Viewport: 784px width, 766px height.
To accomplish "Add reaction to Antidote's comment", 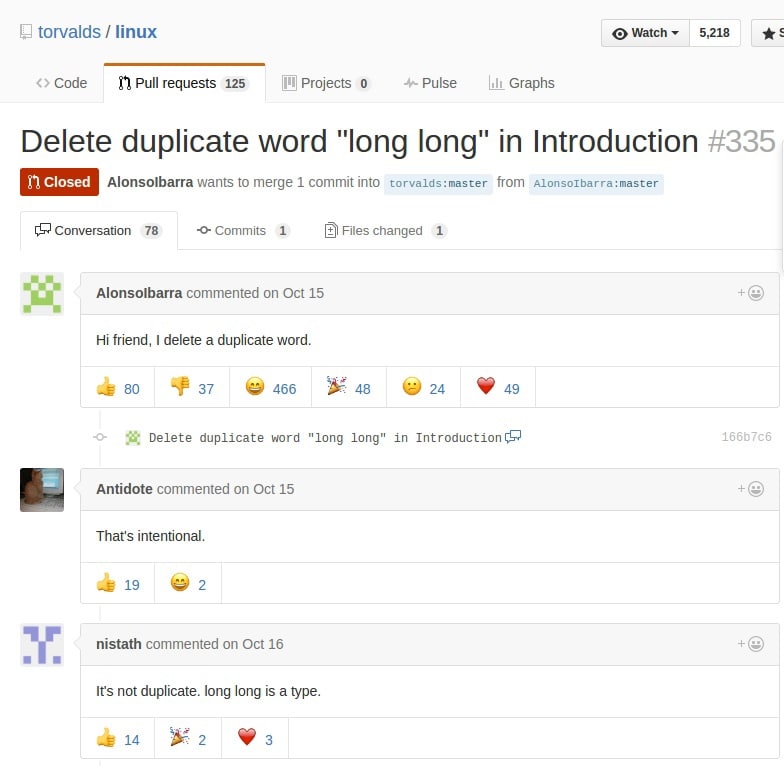I will pyautogui.click(x=750, y=489).
